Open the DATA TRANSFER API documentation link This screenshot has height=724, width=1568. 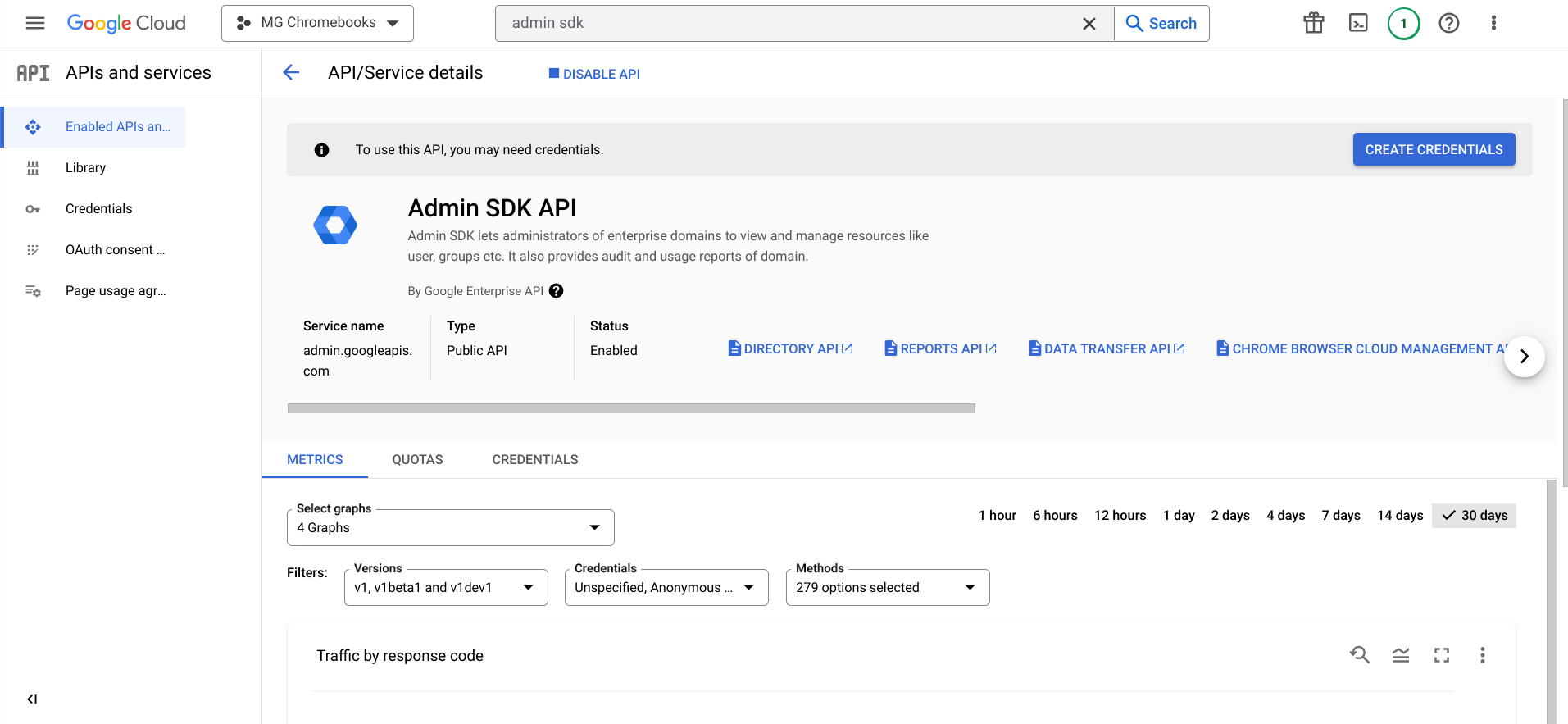1107,349
